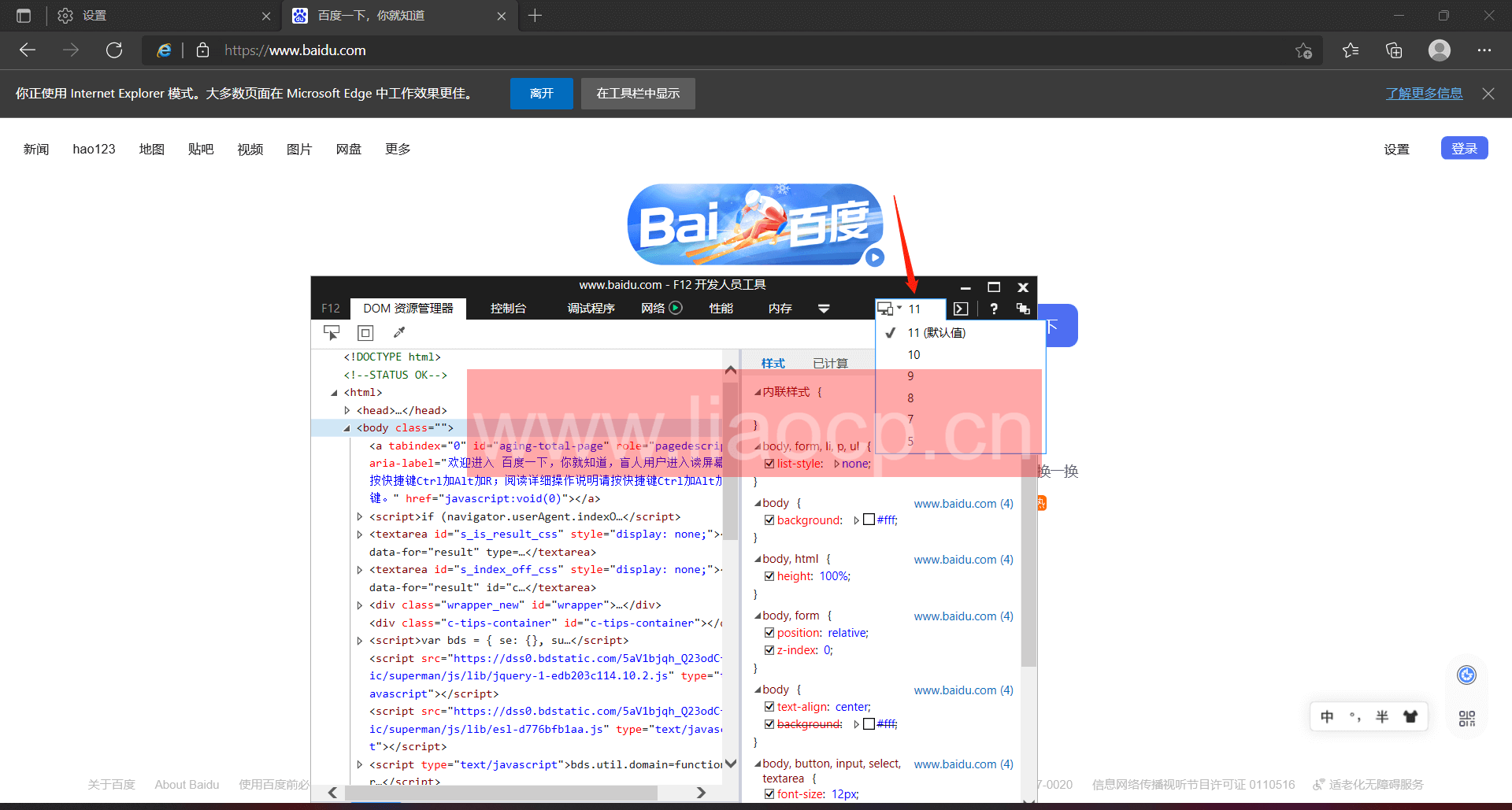Refresh the Baidu page
The image size is (1512, 810).
[x=114, y=50]
